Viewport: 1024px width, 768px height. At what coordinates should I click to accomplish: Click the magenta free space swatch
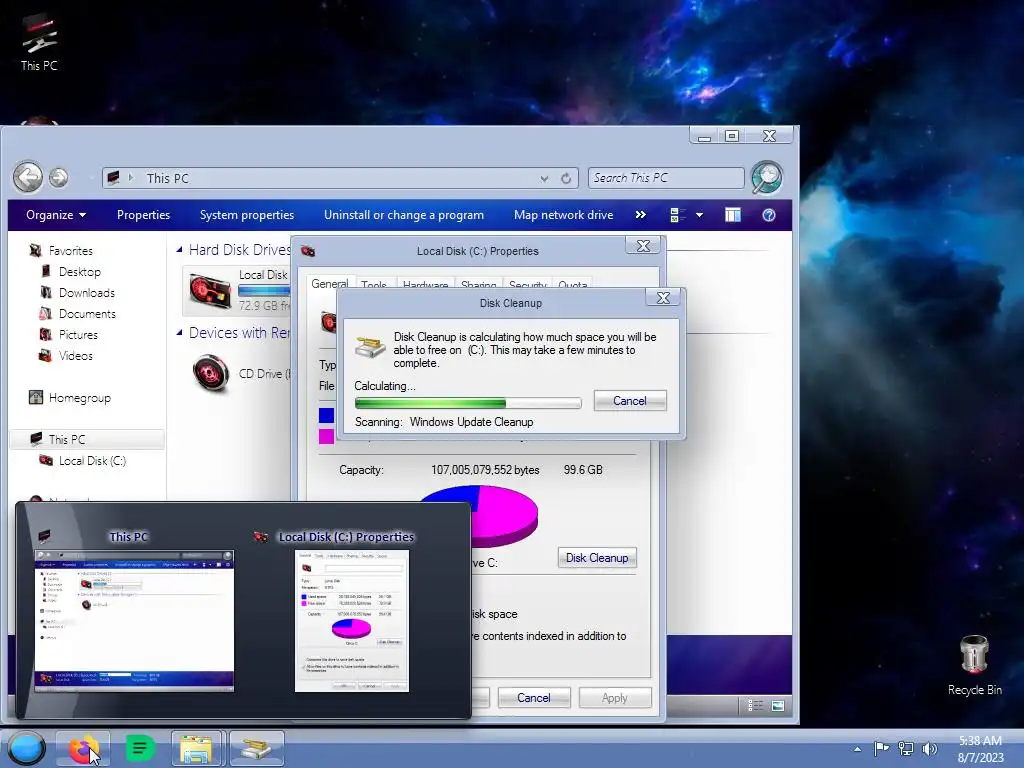click(x=326, y=436)
